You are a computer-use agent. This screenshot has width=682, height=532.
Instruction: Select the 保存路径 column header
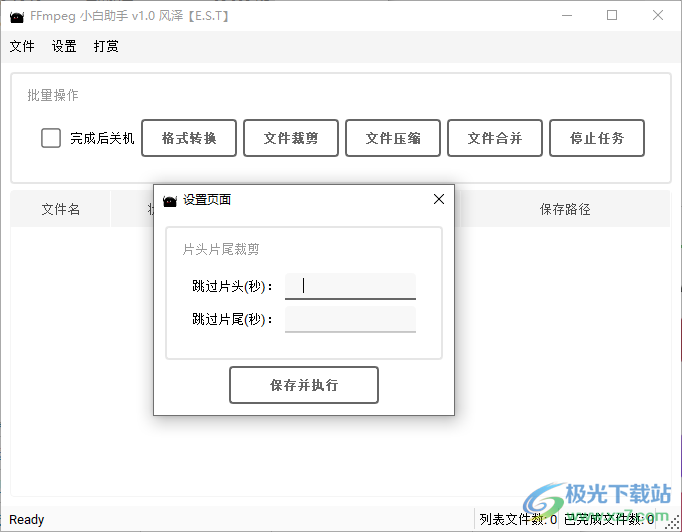(565, 209)
